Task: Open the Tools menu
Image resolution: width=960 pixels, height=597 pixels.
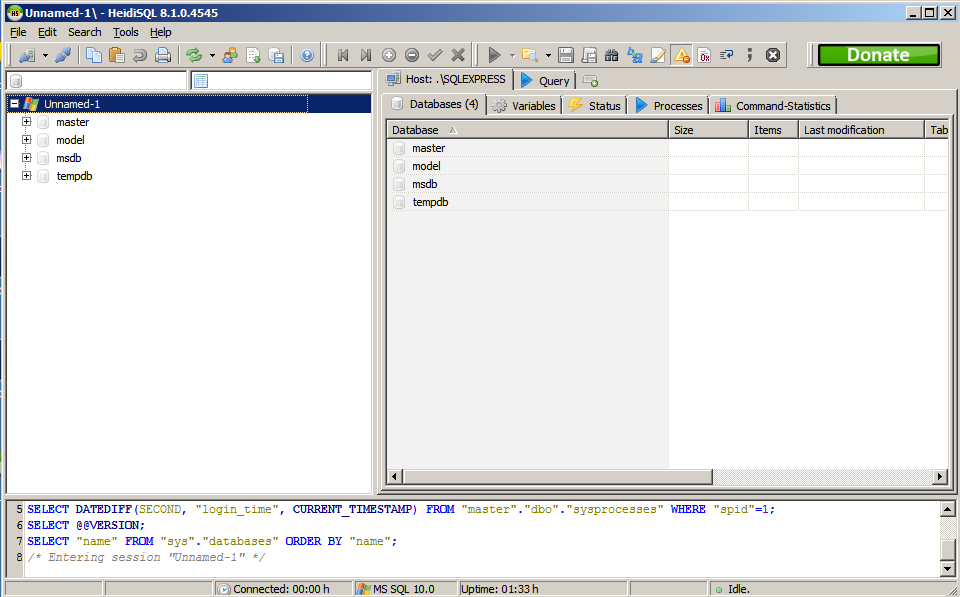Action: 126,32
